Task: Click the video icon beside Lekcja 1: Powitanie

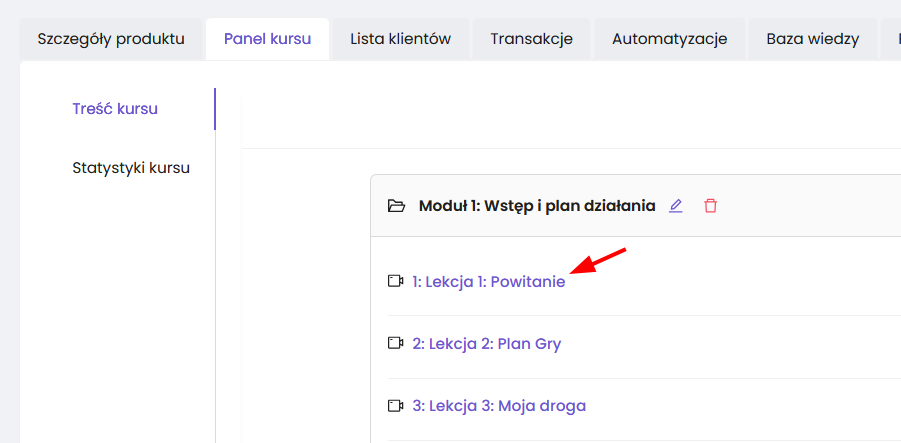Action: click(x=395, y=281)
